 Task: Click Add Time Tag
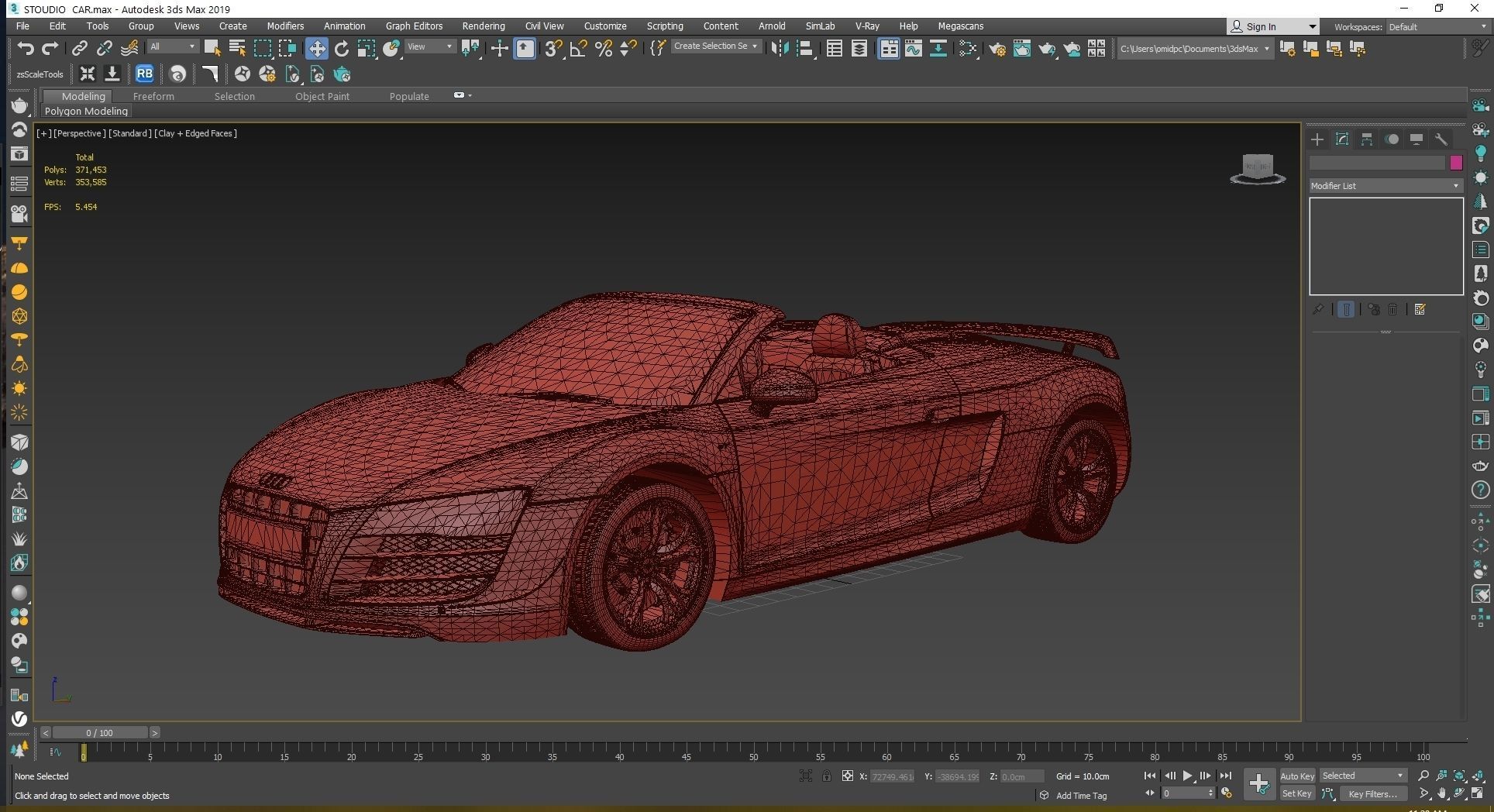(1081, 796)
